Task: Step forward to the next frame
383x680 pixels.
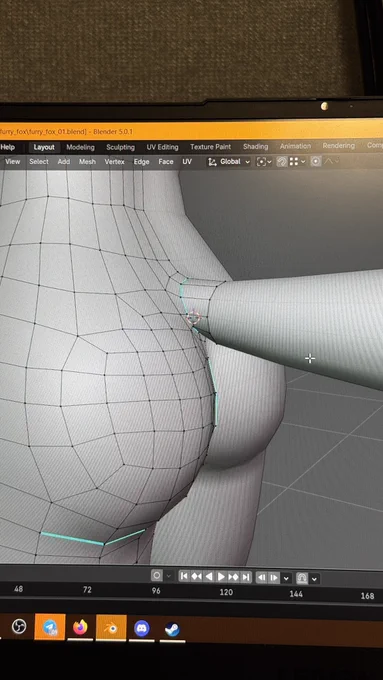Action: tap(274, 578)
